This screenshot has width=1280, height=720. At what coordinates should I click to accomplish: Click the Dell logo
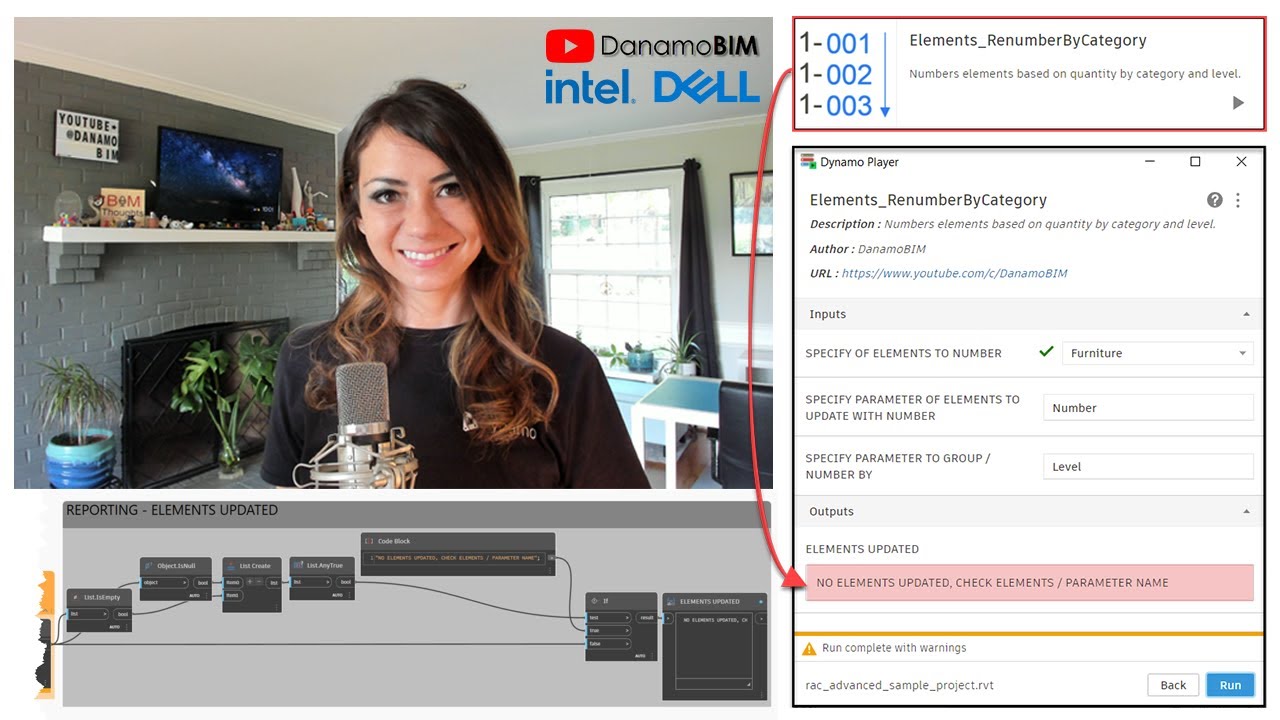tap(707, 87)
